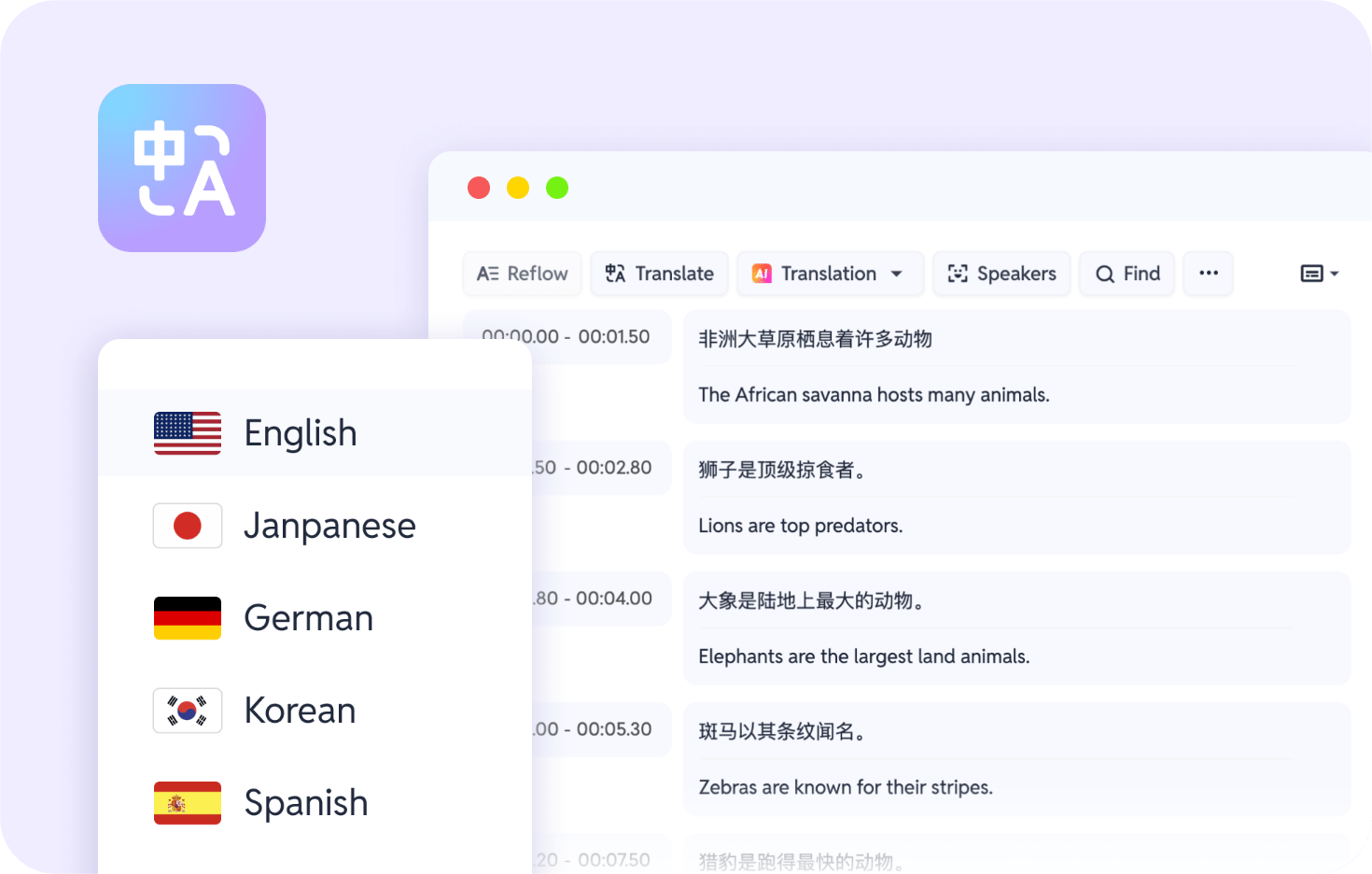1372x874 pixels.
Task: Open Find with the magnifier icon
Action: 1104,274
